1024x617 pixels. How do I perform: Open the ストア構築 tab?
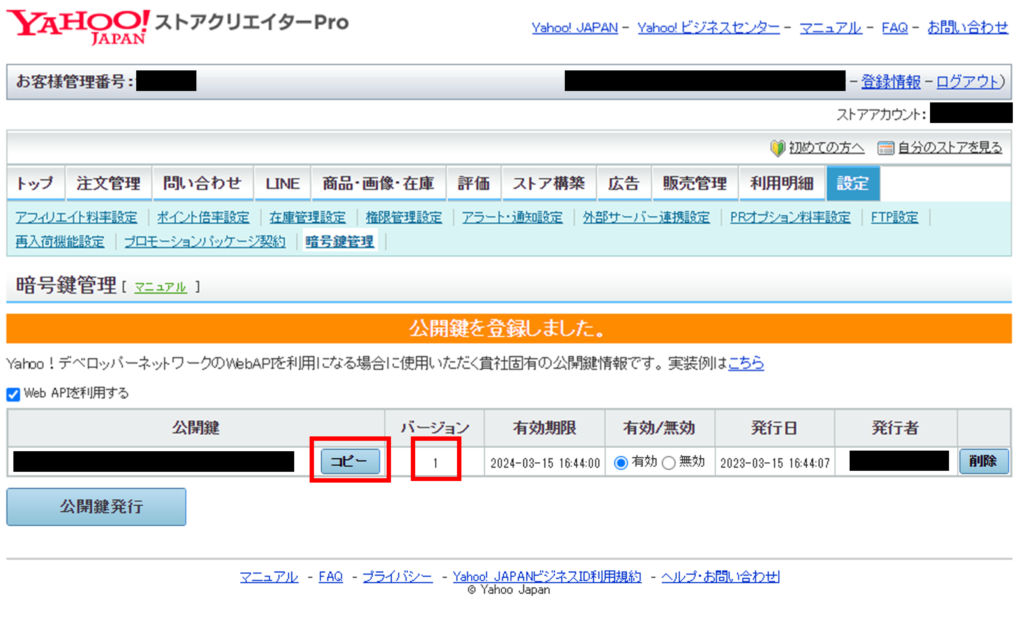548,184
